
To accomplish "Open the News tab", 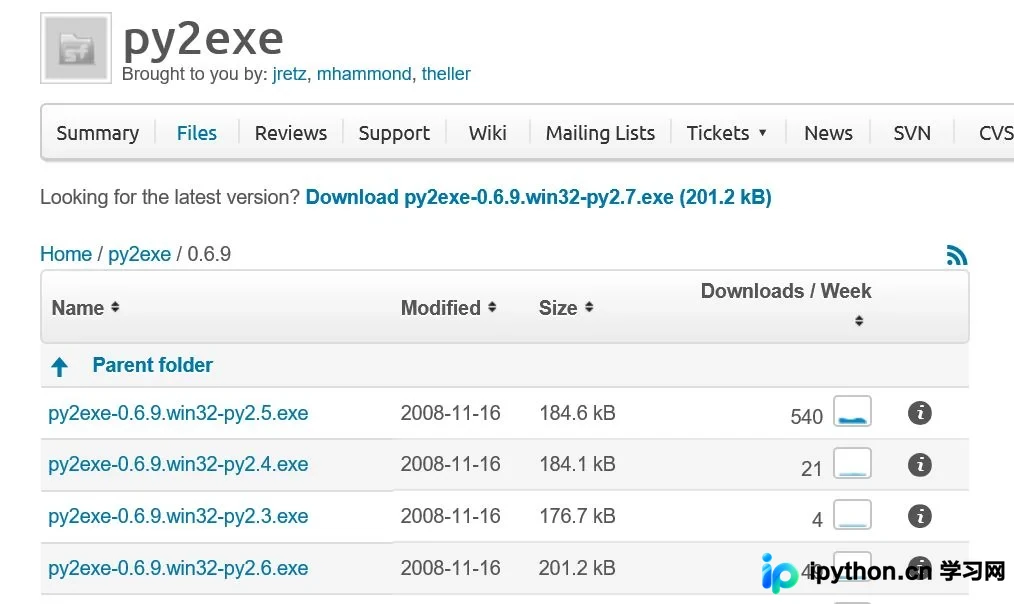I will 828,133.
